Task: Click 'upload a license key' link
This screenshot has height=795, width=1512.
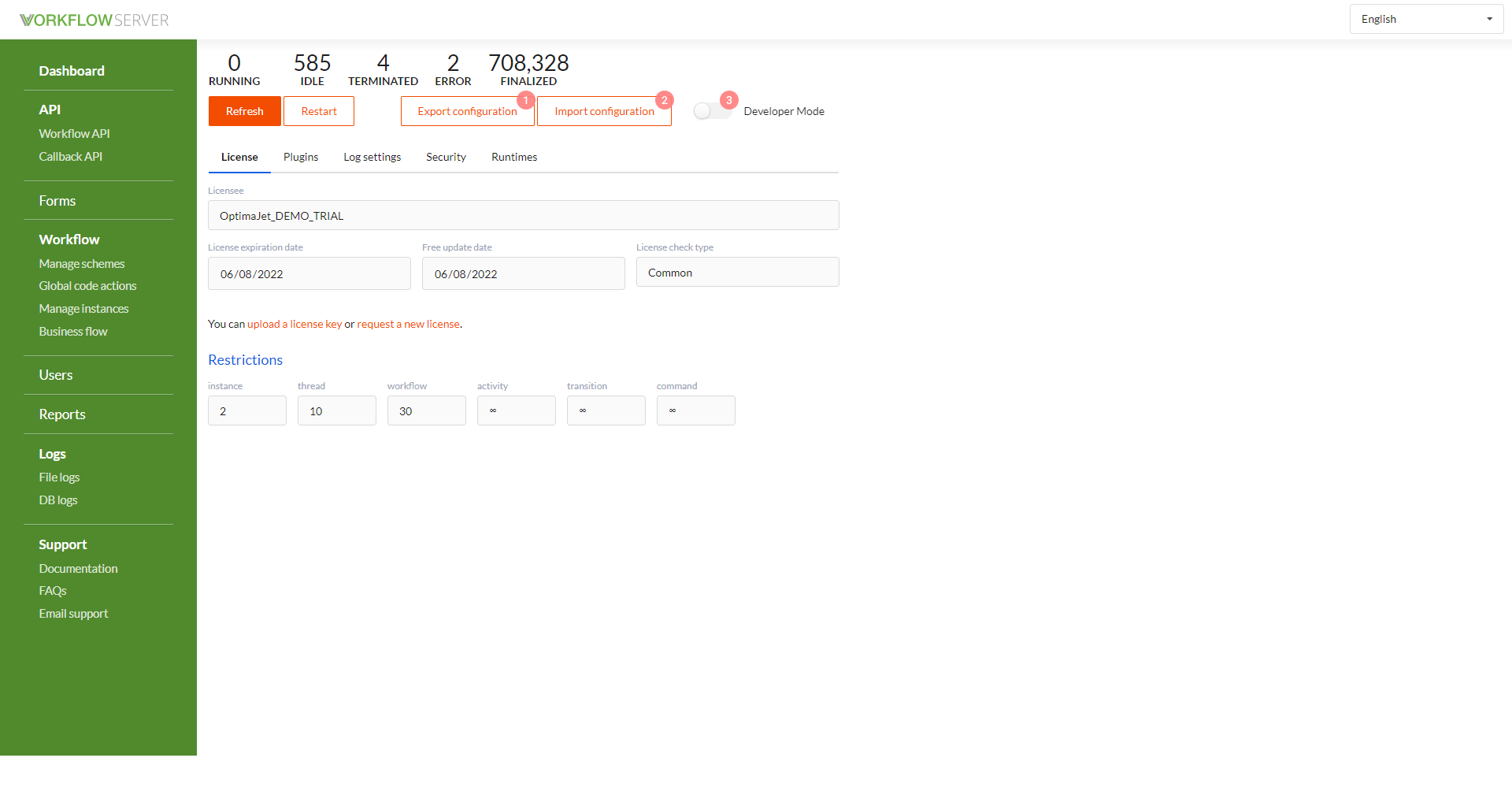Action: [295, 324]
